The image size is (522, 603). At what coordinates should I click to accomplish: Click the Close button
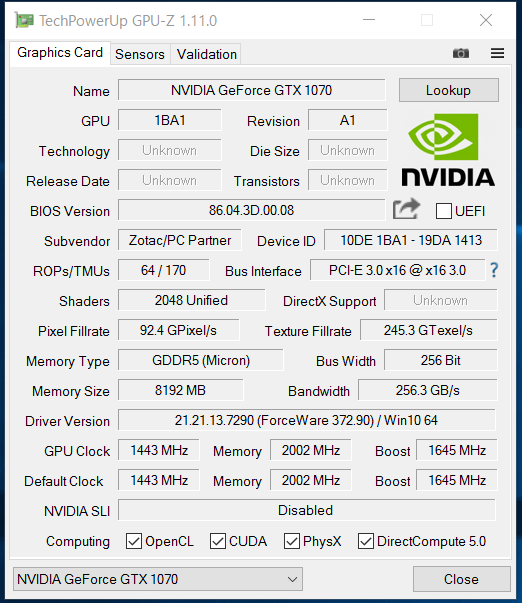(461, 579)
